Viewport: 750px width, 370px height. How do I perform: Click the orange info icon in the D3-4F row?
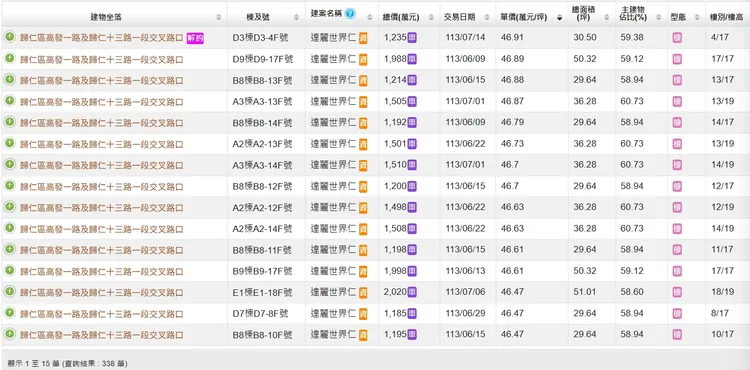click(x=363, y=38)
